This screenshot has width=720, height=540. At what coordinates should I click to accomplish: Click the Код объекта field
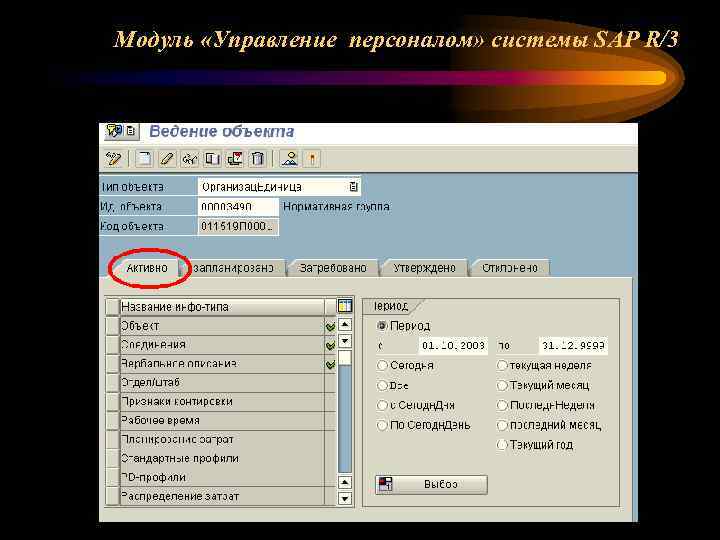point(238,226)
